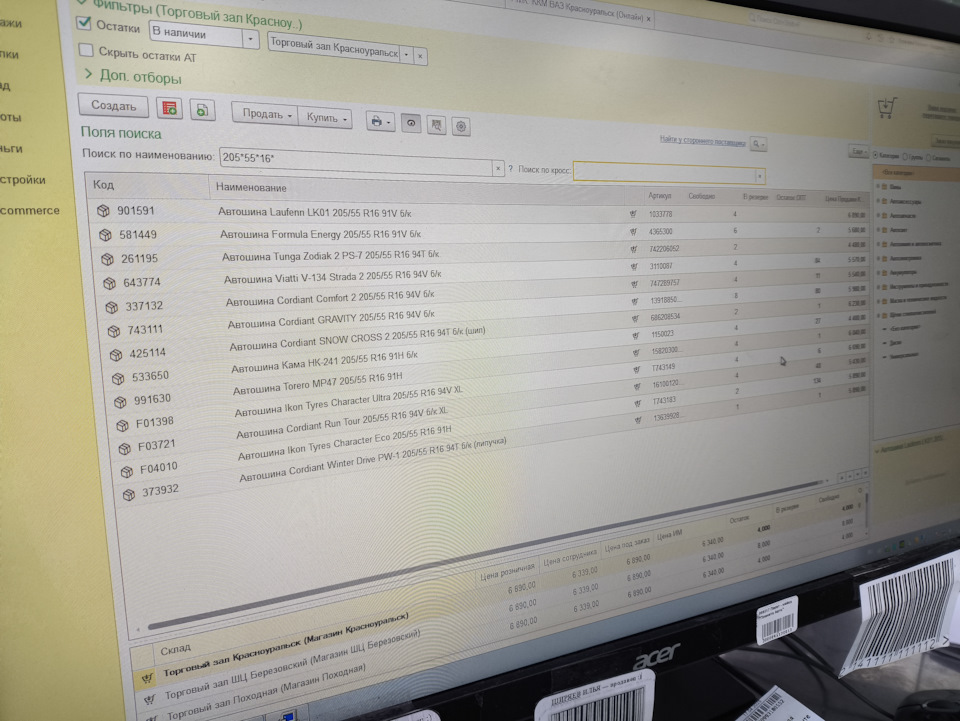Select the Группы radio button
The image size is (960, 721).
(x=906, y=157)
